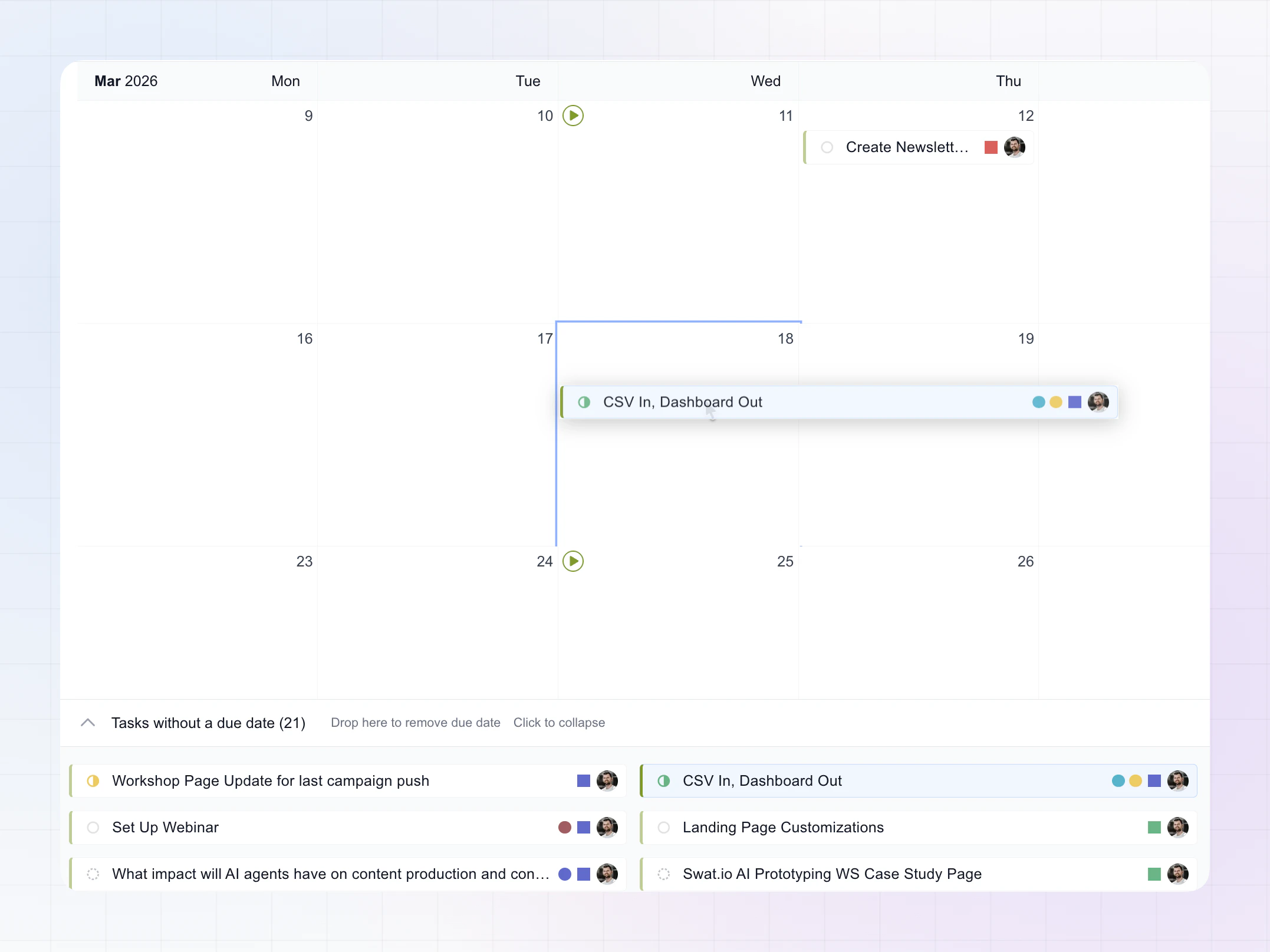The width and height of the screenshot is (1270, 952).
Task: Click the half-done status icon on Workshop Page Update
Action: pyautogui.click(x=93, y=780)
